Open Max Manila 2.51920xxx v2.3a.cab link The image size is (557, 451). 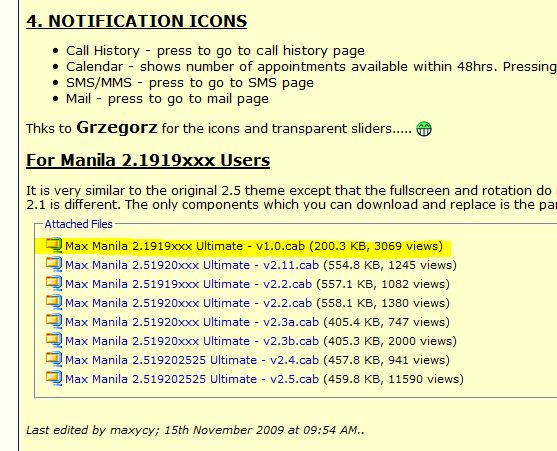(192, 322)
